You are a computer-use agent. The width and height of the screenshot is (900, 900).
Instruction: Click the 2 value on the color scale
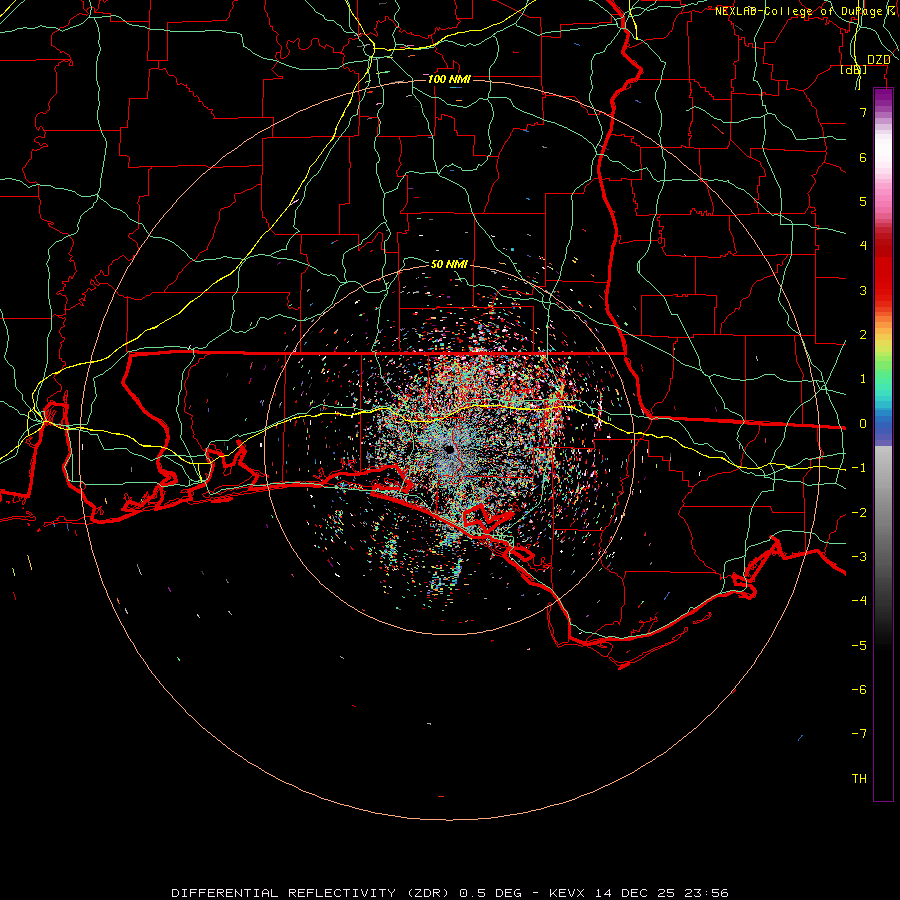863,335
